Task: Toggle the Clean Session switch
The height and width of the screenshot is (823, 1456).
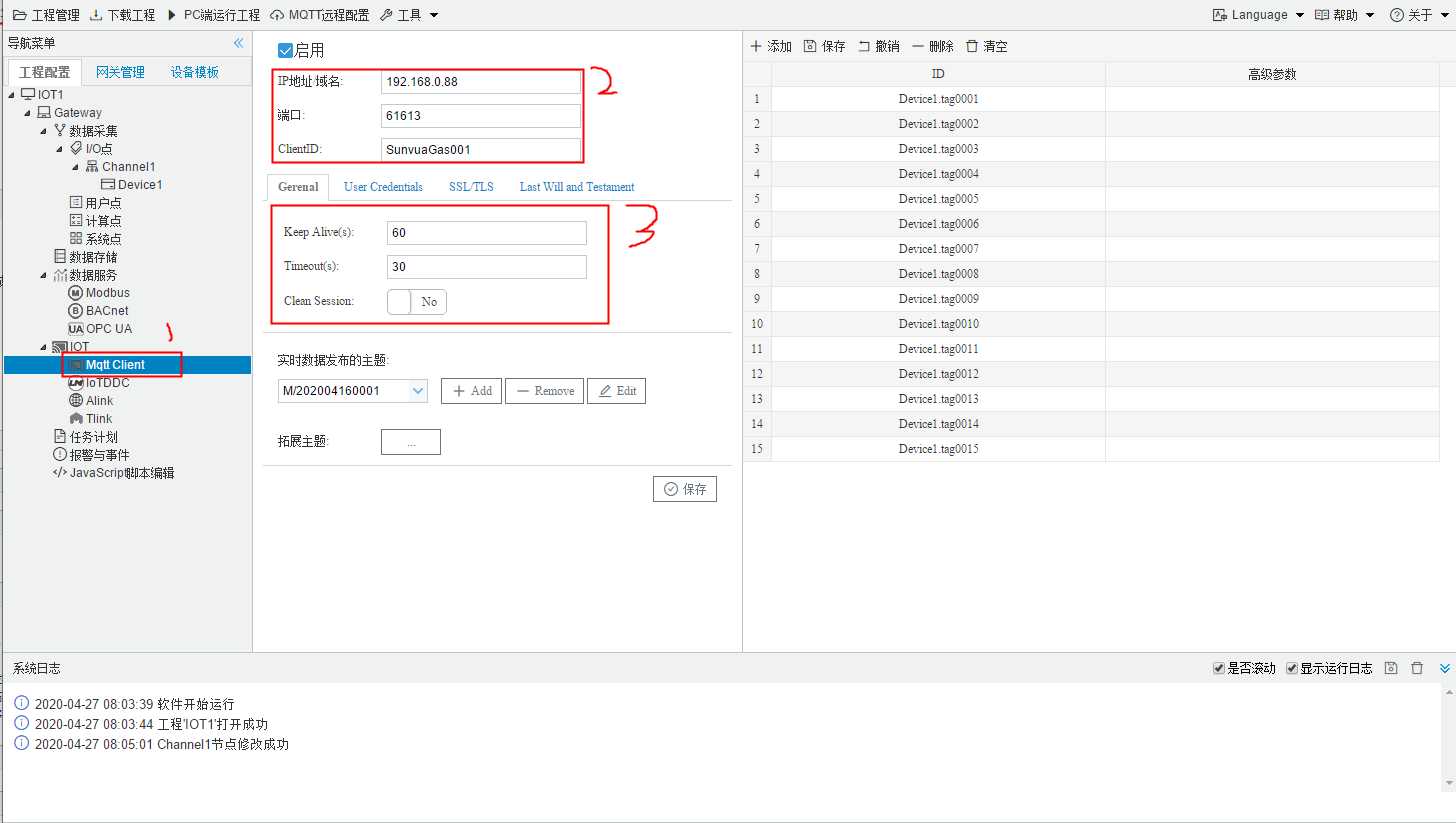Action: (x=417, y=302)
